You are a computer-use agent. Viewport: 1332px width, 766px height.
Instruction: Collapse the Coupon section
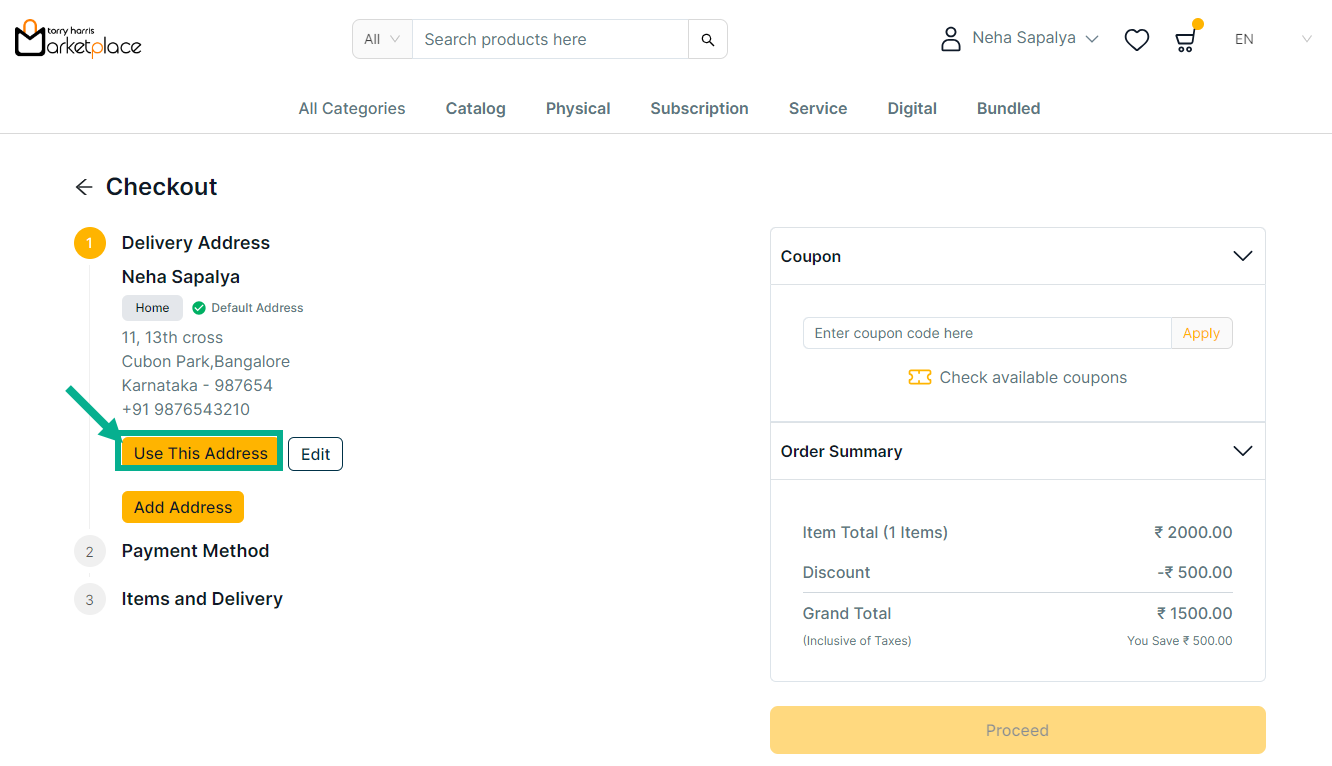(1242, 256)
